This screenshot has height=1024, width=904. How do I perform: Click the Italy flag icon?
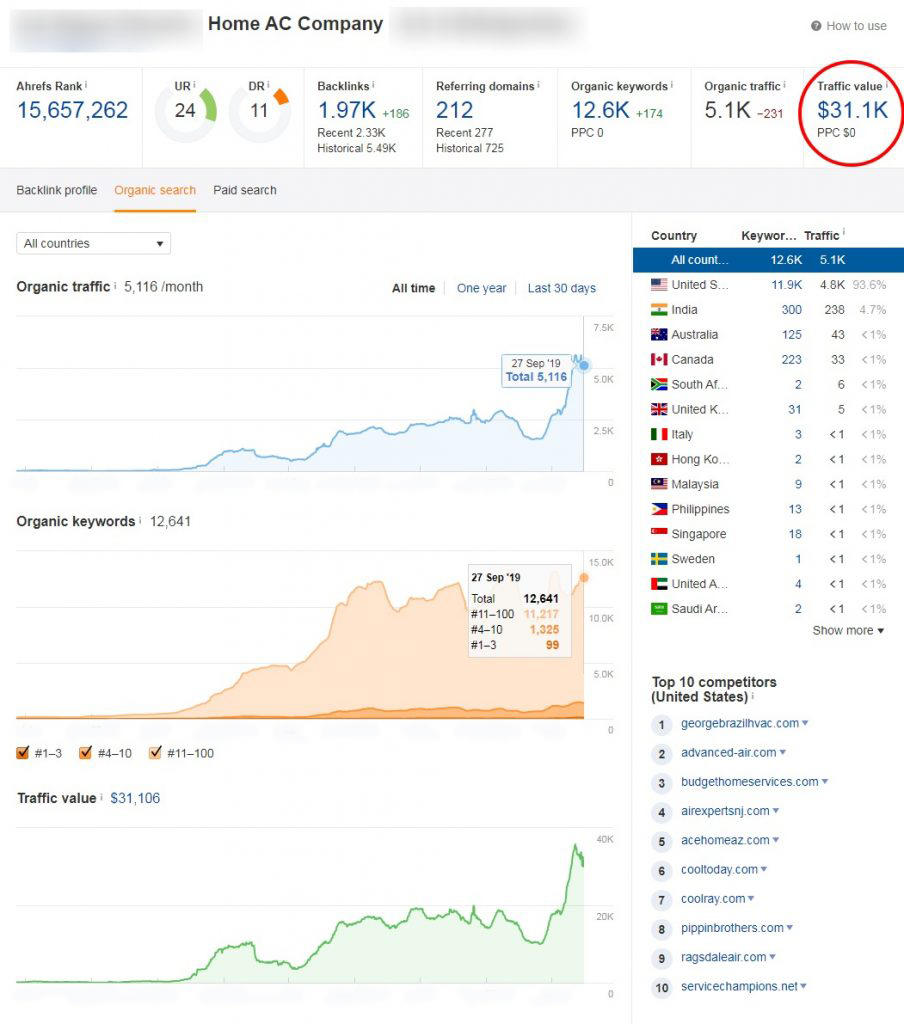[659, 434]
